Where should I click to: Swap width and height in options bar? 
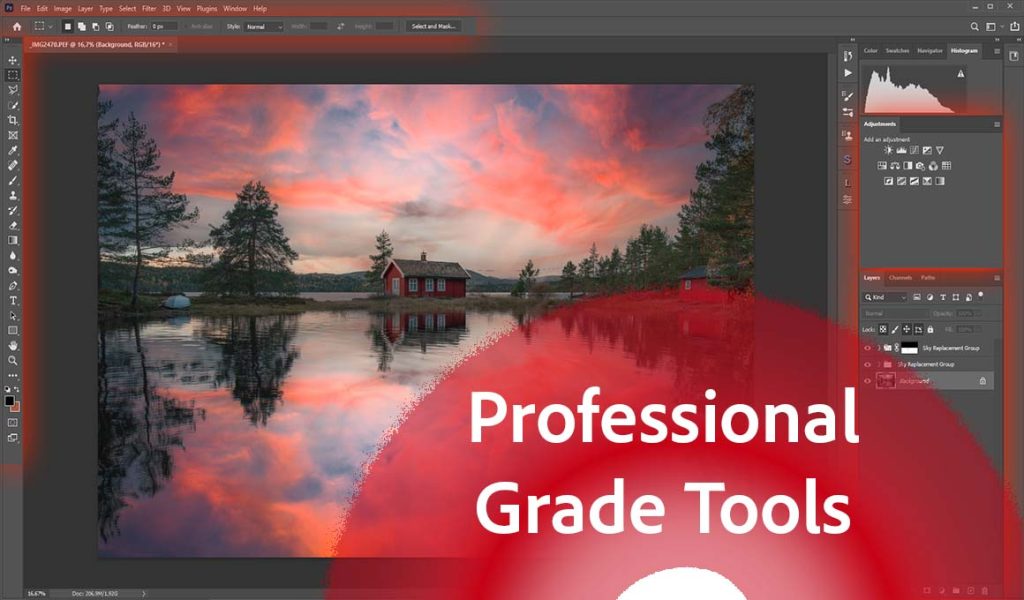(340, 27)
